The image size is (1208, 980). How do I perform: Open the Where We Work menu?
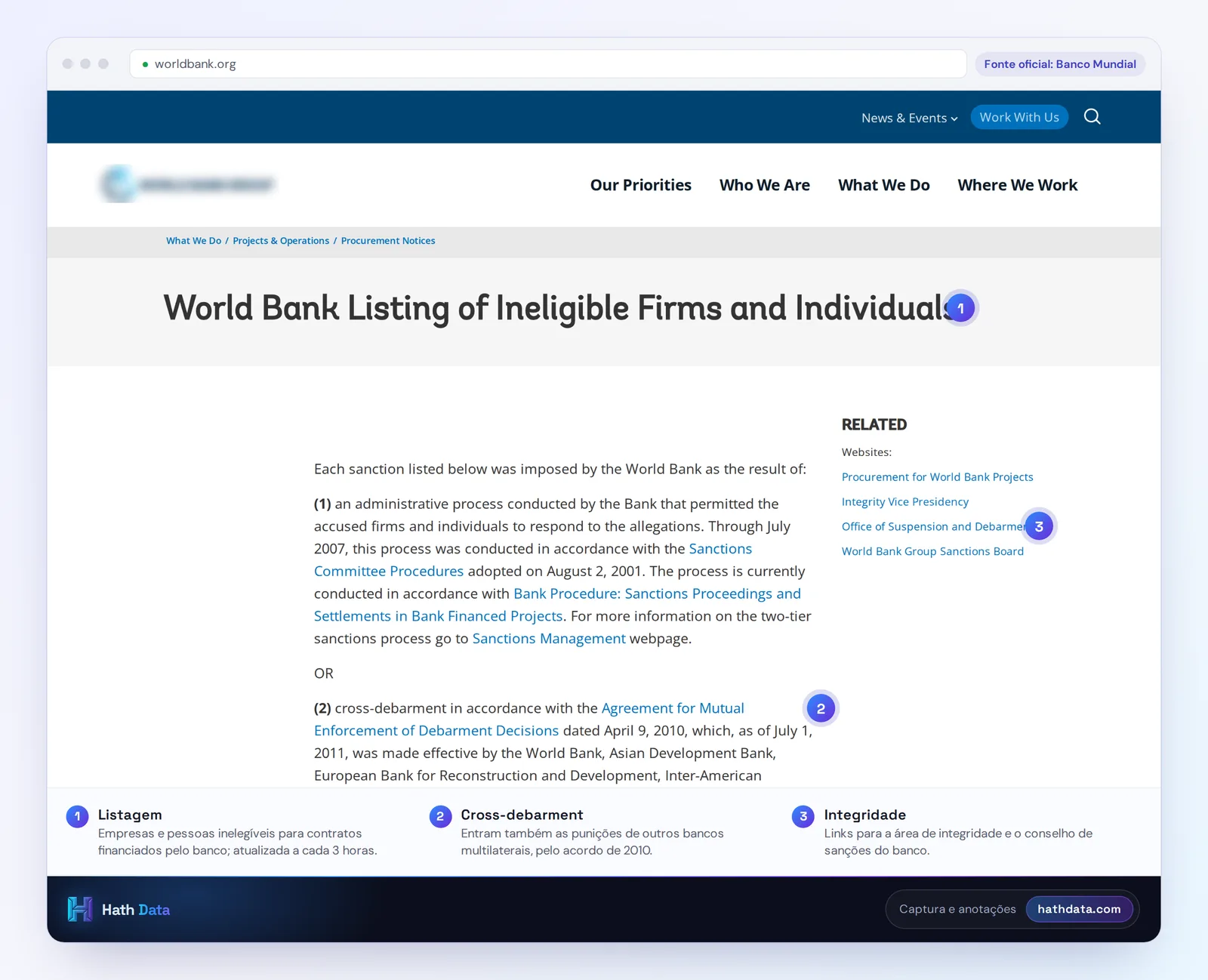1017,185
